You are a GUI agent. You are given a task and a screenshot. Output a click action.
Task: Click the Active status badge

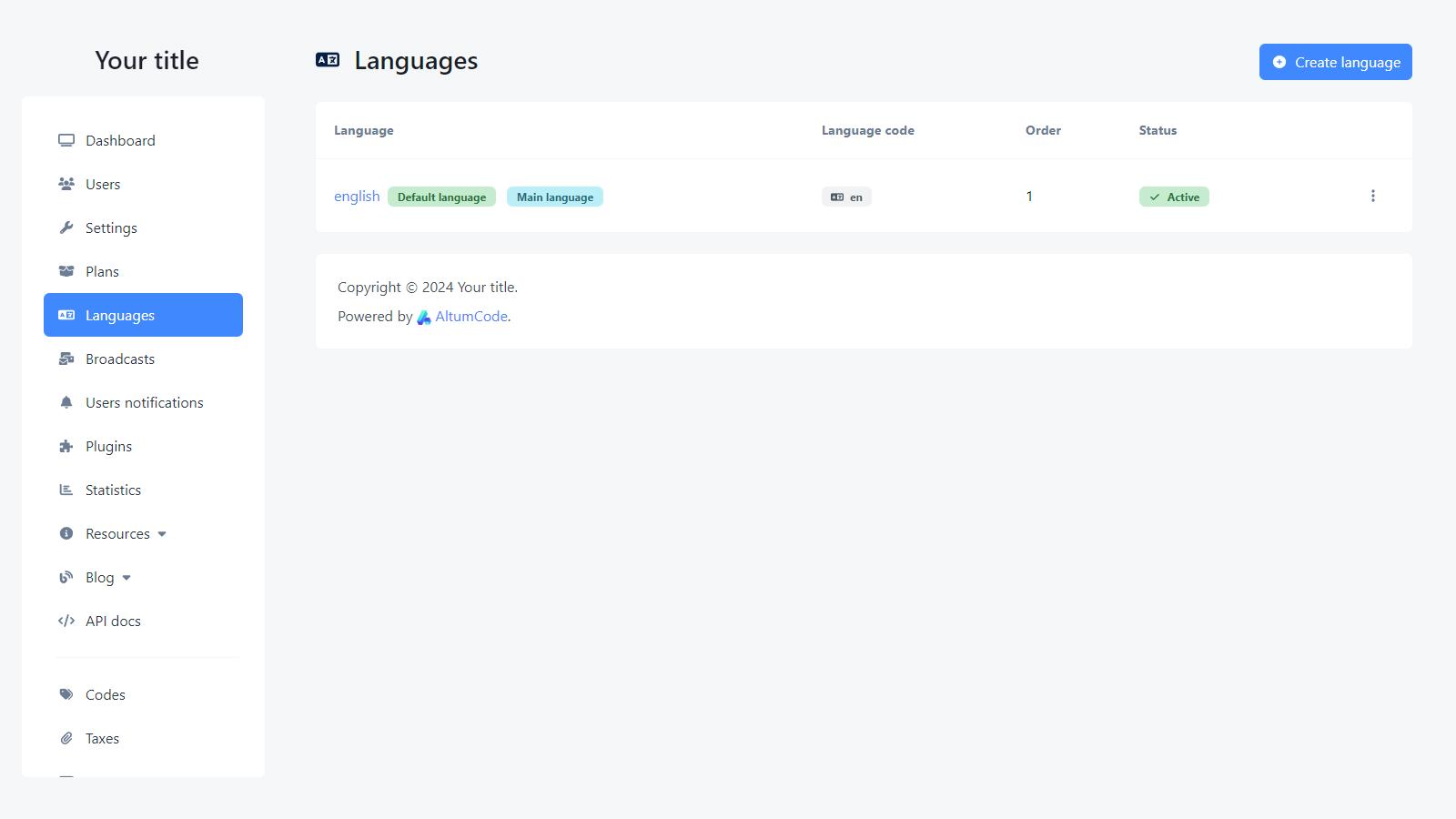tap(1173, 197)
